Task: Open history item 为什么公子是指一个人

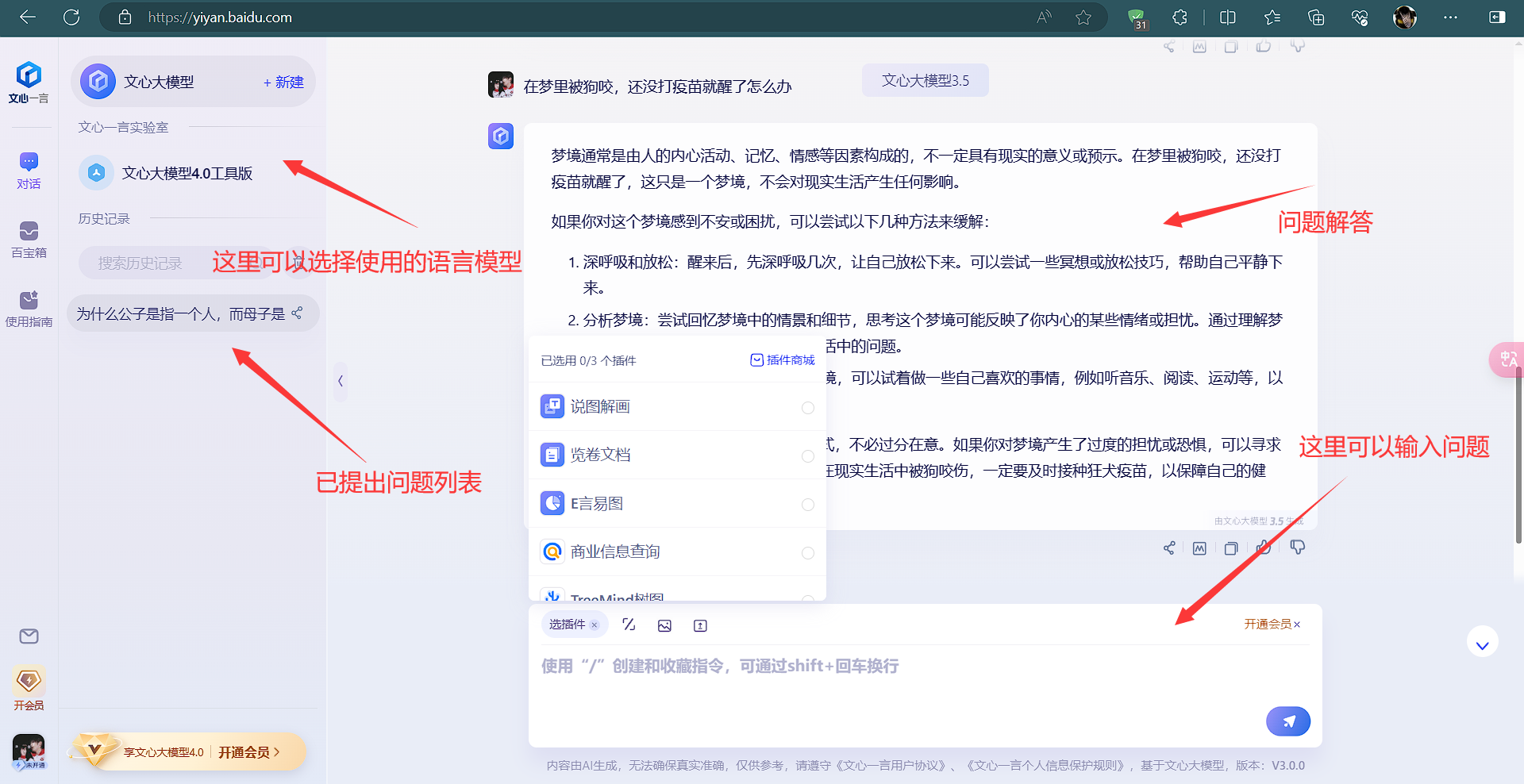Action: 180,314
